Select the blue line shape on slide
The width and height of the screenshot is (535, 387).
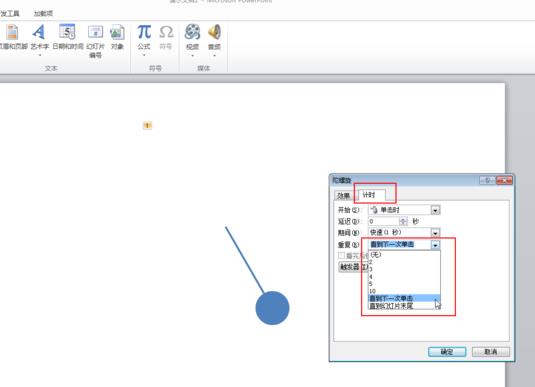(x=244, y=259)
